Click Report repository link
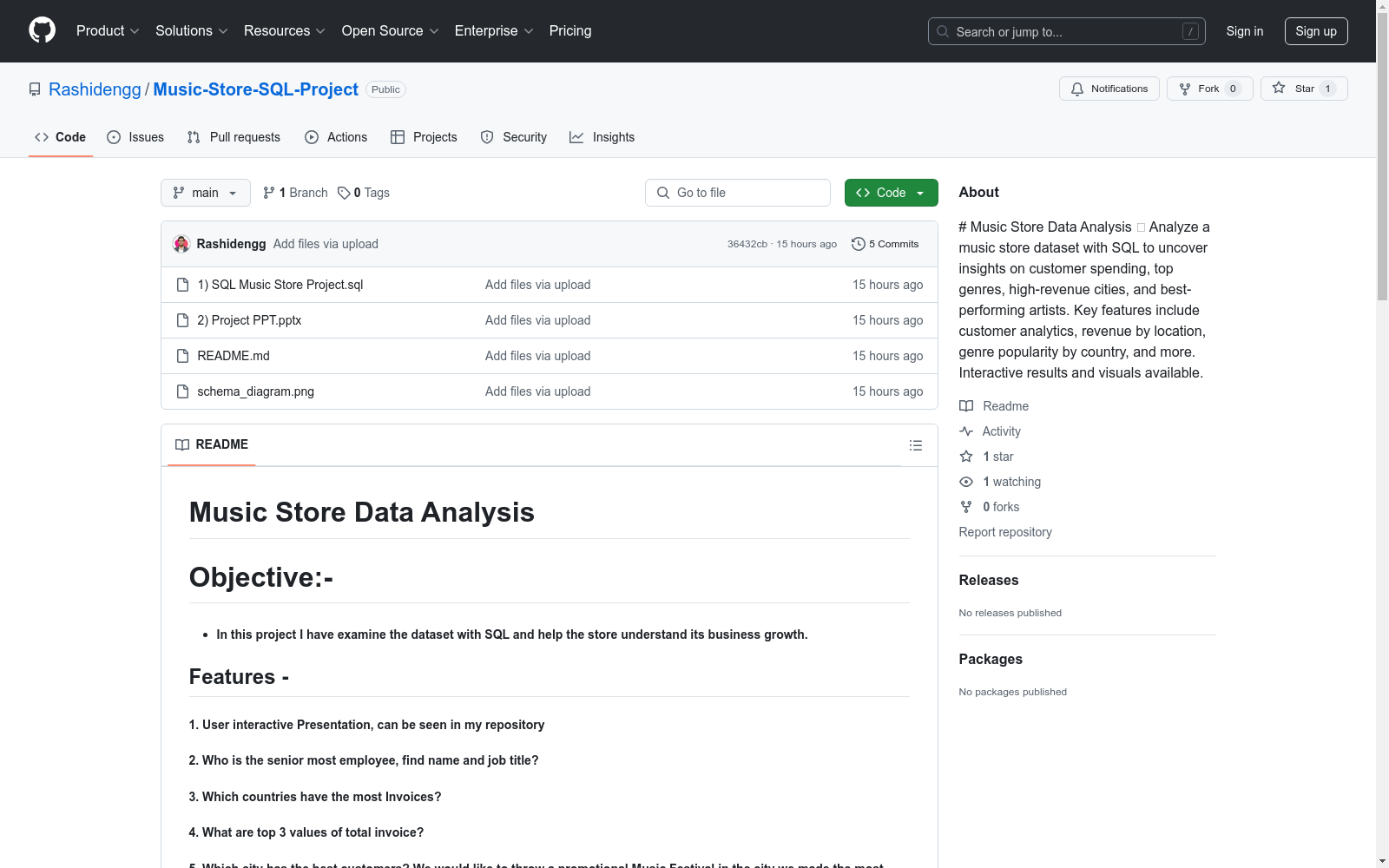Viewport: 1389px width, 868px height. pos(1005,532)
